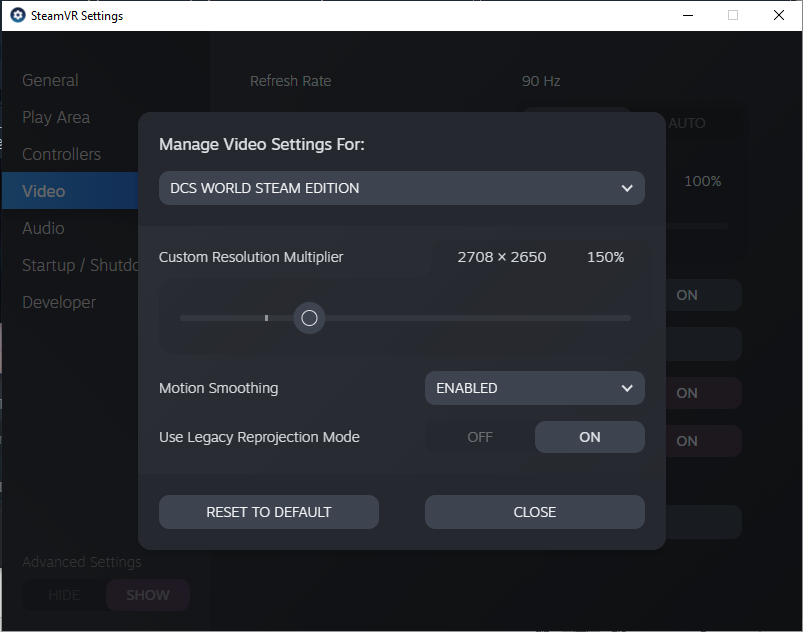The image size is (803, 632).
Task: Select HIDE for Advanced Settings
Action: pyautogui.click(x=64, y=595)
